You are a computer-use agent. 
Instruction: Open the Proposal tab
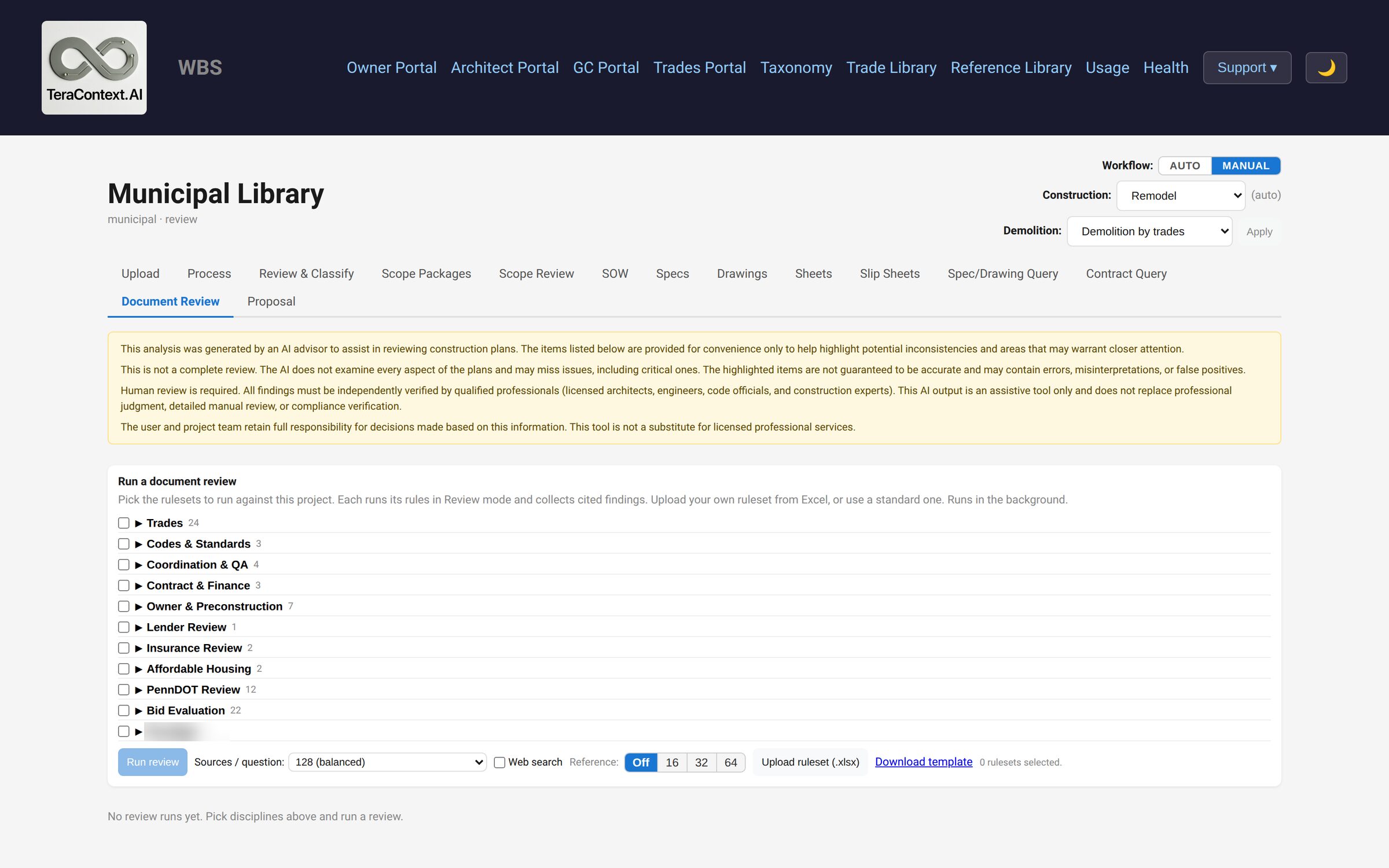click(x=271, y=301)
